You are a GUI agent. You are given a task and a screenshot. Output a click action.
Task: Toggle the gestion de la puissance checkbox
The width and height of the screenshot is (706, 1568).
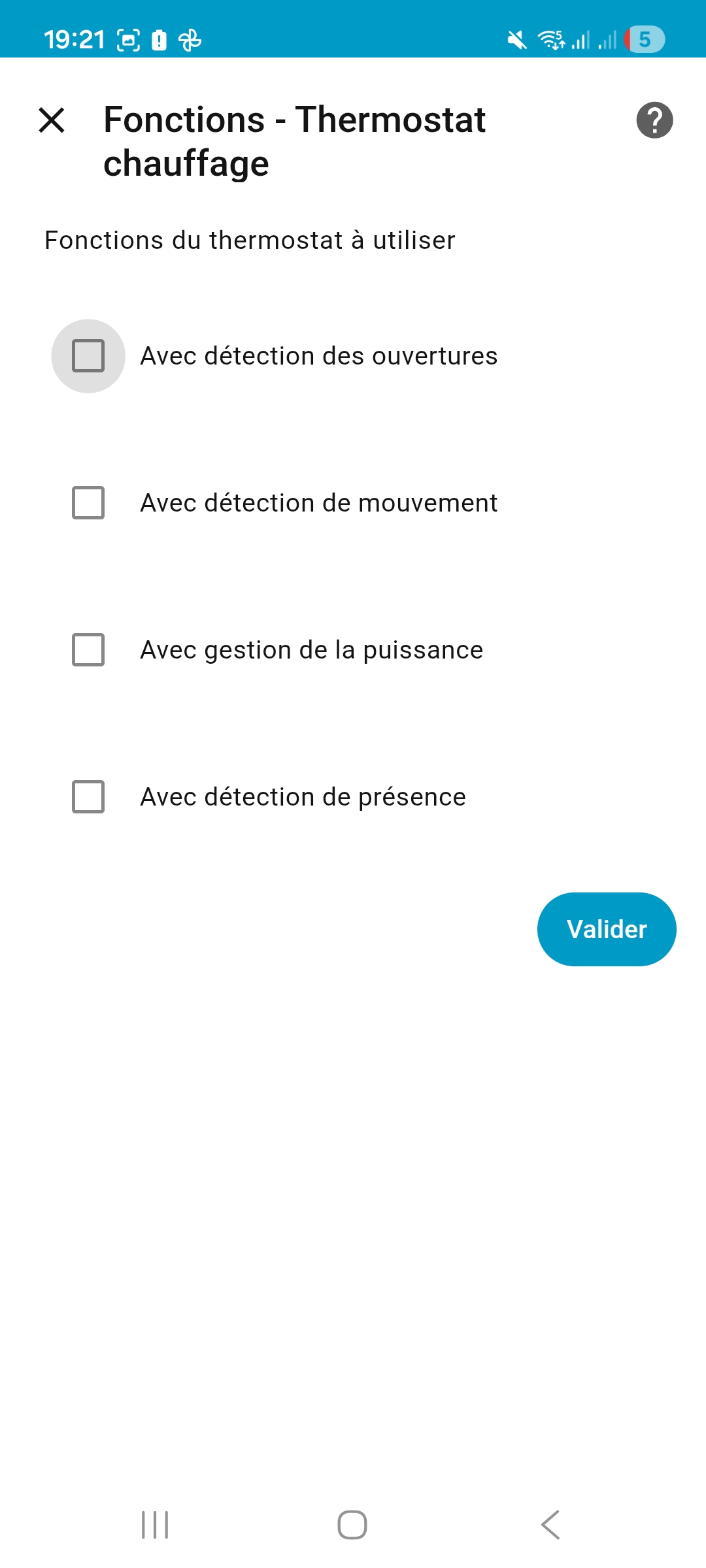click(x=88, y=650)
